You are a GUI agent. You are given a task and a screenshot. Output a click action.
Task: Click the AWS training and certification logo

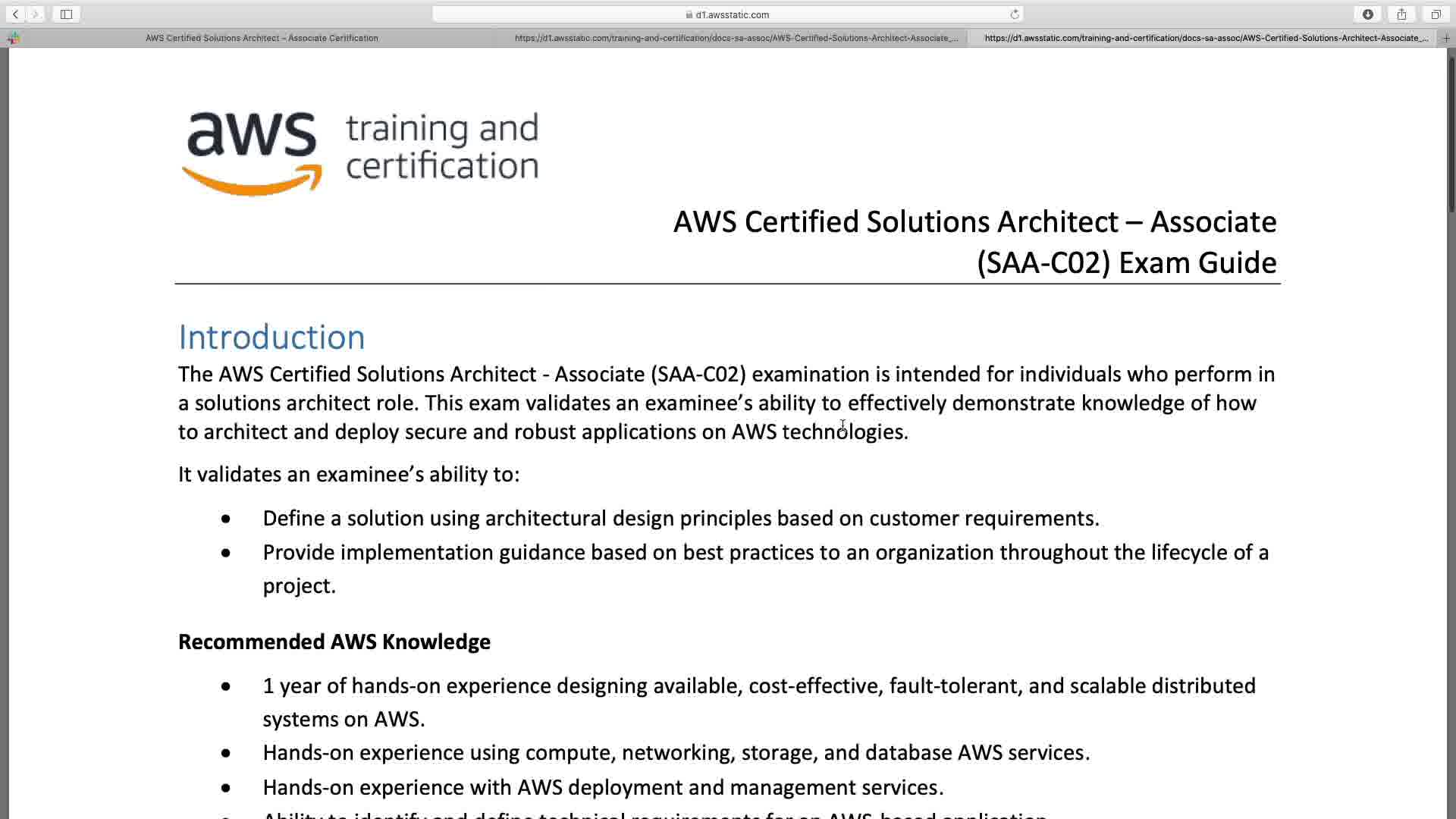point(360,152)
